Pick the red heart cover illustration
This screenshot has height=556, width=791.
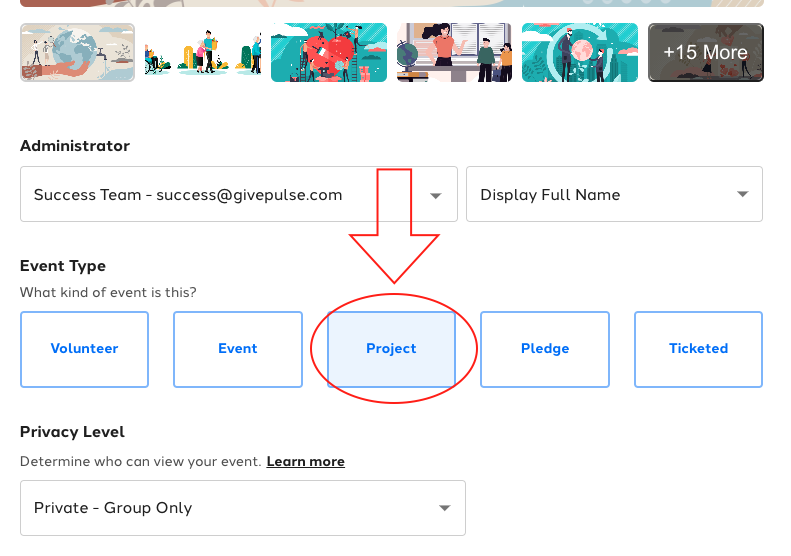329,52
